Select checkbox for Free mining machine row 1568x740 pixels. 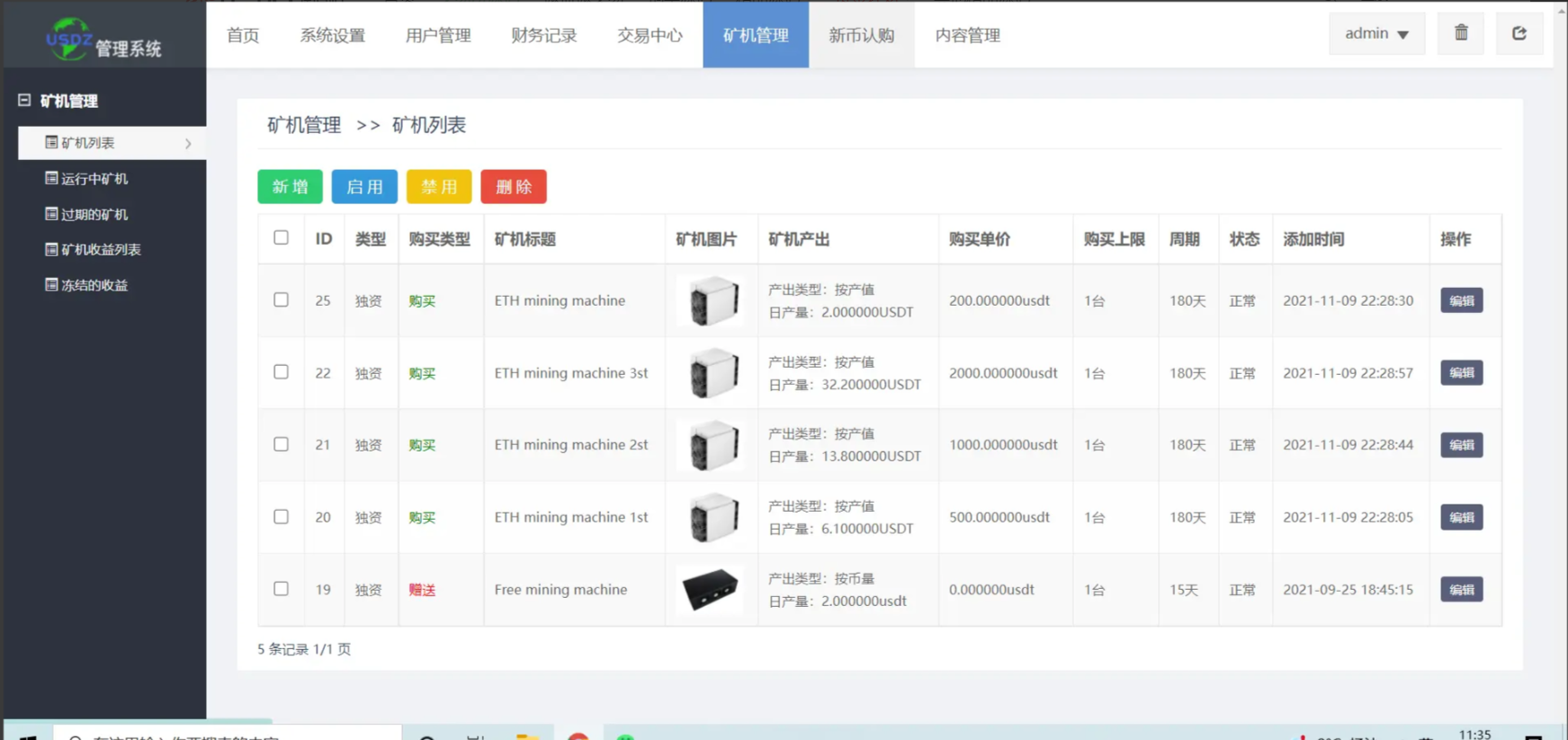[281, 589]
